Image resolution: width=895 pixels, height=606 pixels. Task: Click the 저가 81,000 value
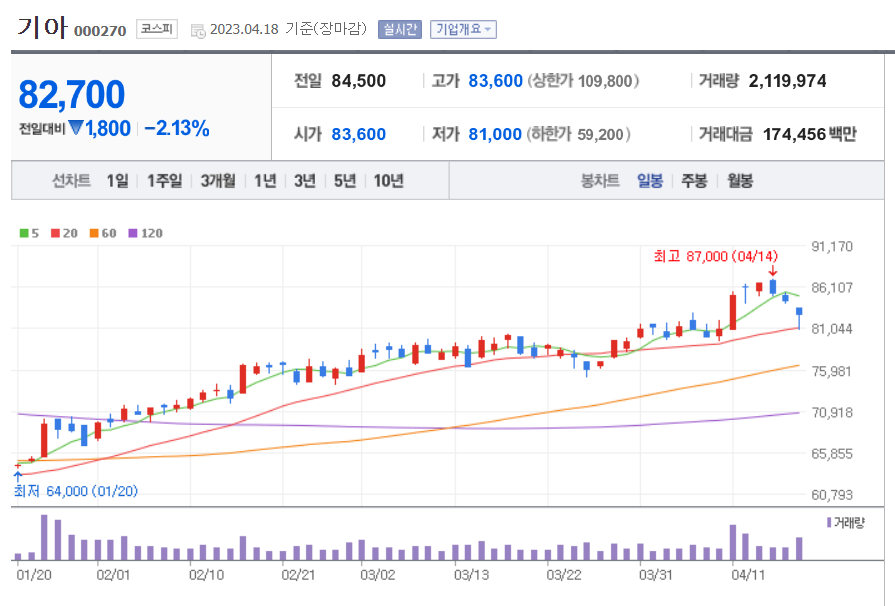coord(495,134)
